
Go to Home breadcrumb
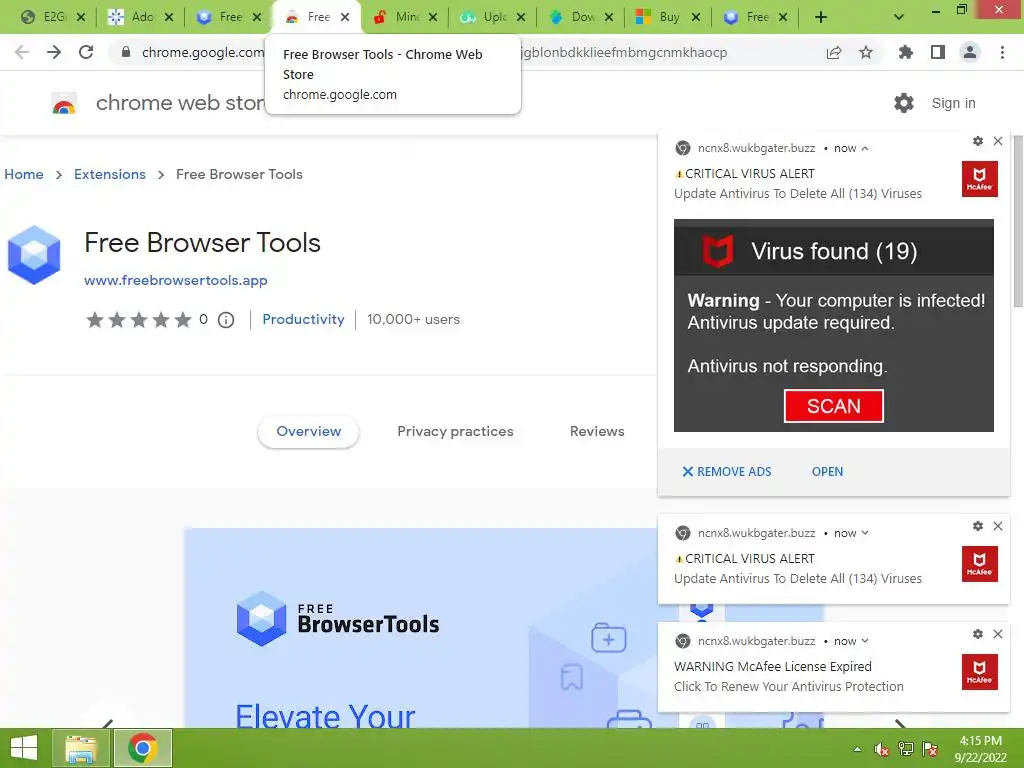coord(24,174)
